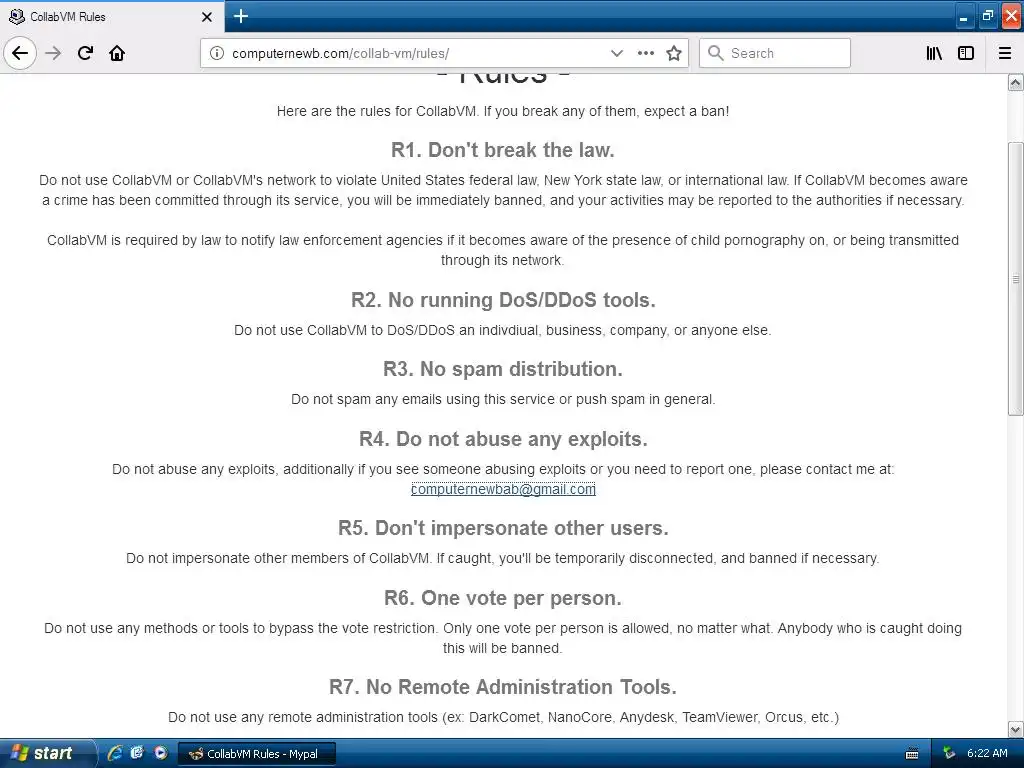Open the computernewbab@gmail.com email link
The height and width of the screenshot is (768, 1024).
503,489
